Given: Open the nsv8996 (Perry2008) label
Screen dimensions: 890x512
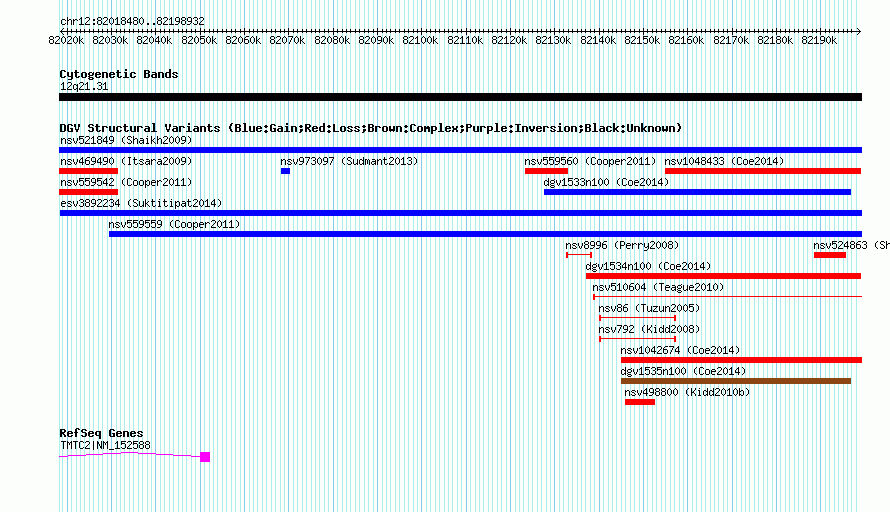Looking at the screenshot, I should tap(622, 245).
